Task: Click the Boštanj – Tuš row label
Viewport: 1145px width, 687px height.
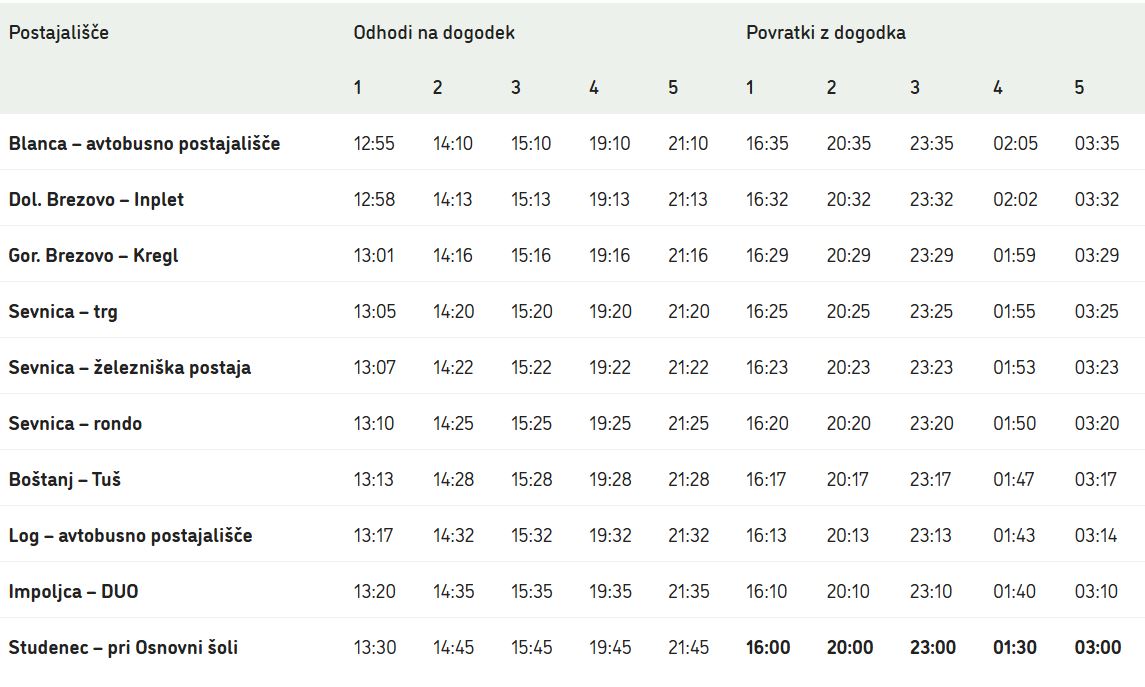Action: [65, 480]
